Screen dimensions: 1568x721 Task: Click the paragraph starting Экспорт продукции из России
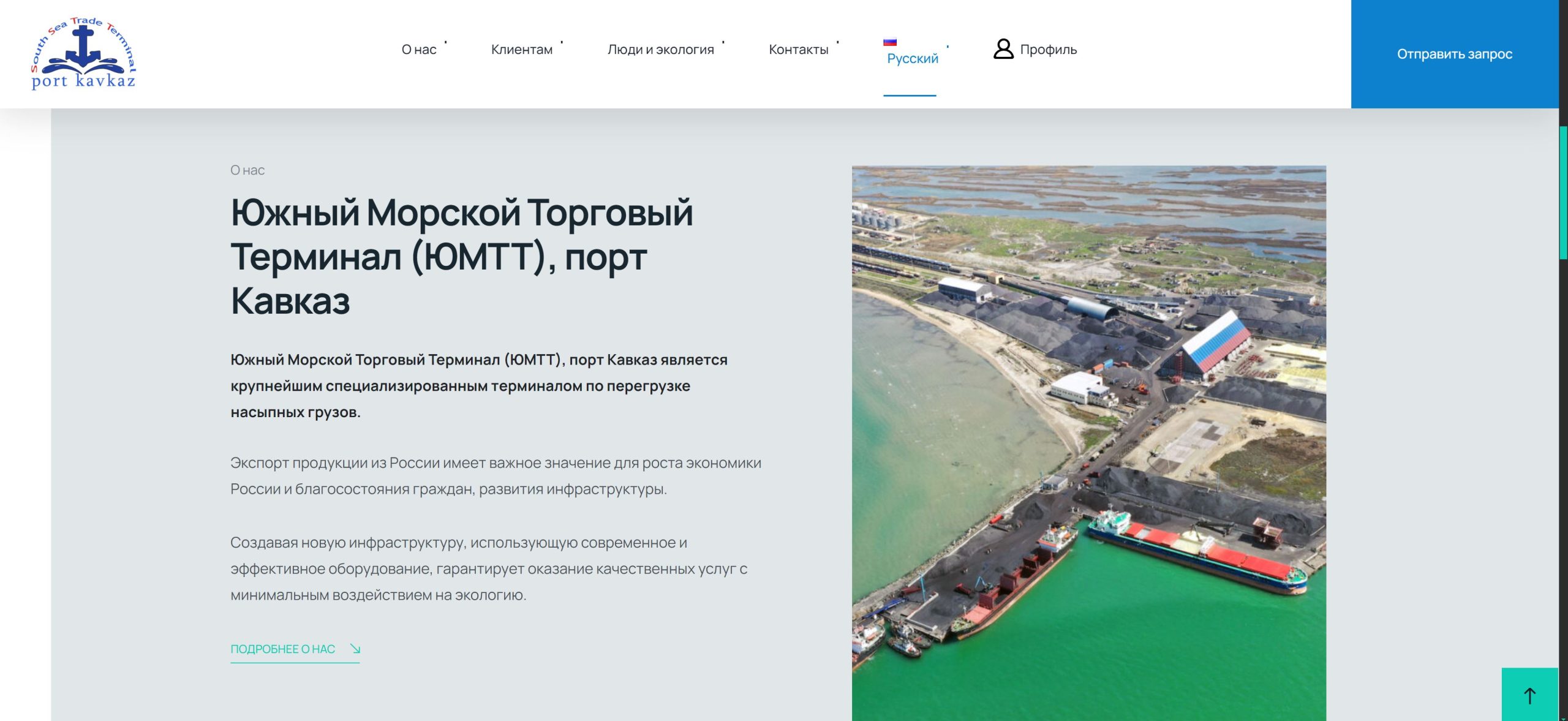(496, 476)
